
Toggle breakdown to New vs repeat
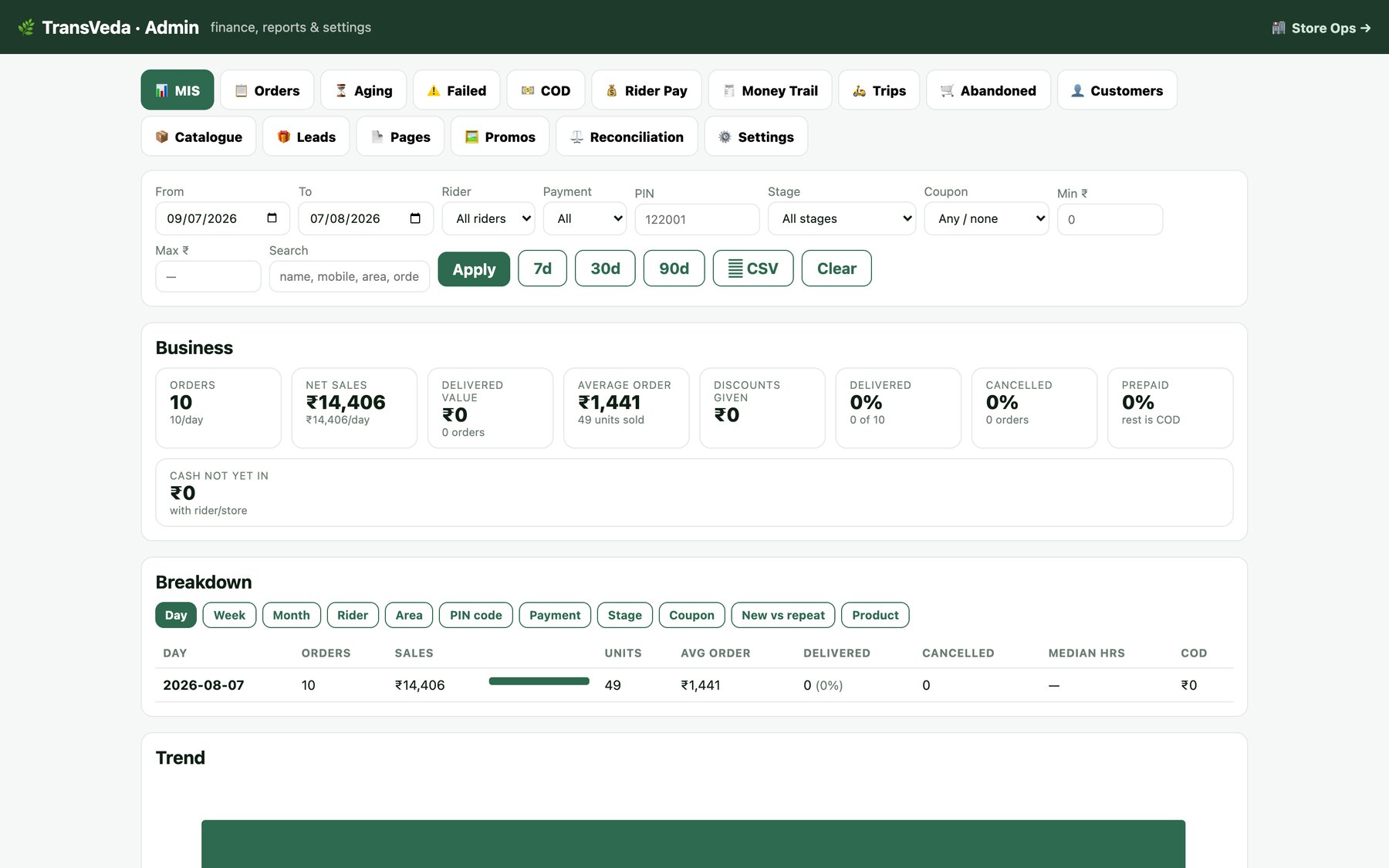click(783, 615)
